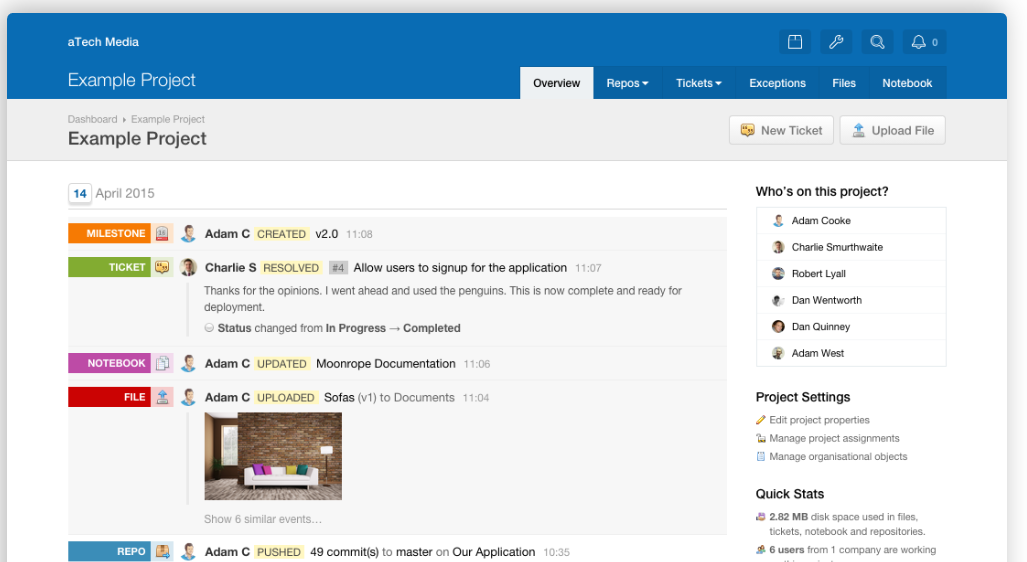Viewport: 1027px width, 562px height.
Task: Click the New Ticket button
Action: [781, 130]
